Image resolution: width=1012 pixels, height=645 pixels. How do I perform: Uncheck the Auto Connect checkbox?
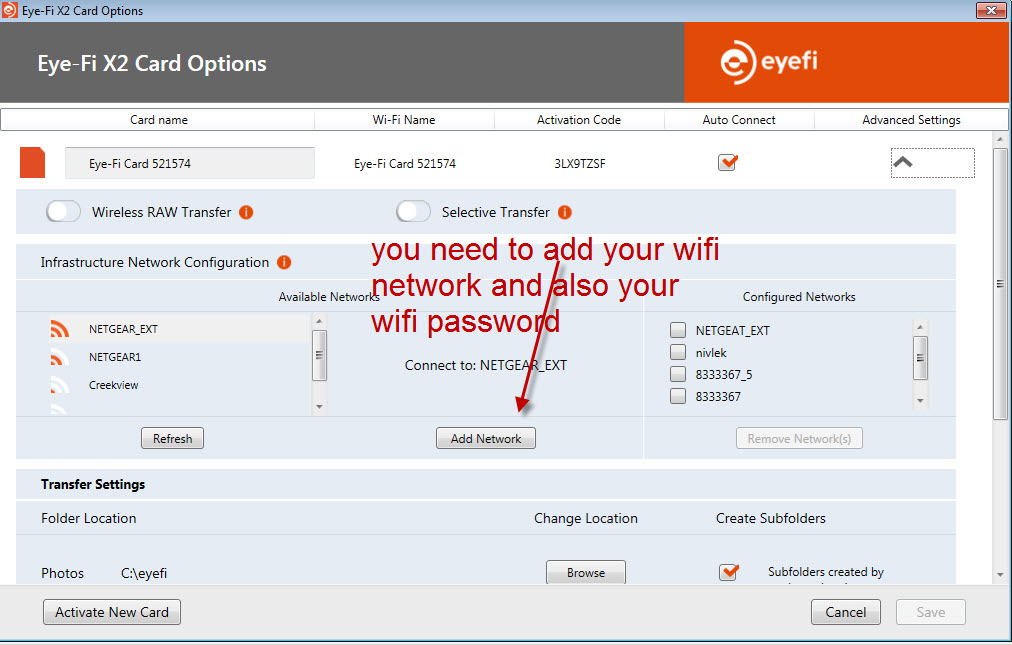(x=727, y=163)
